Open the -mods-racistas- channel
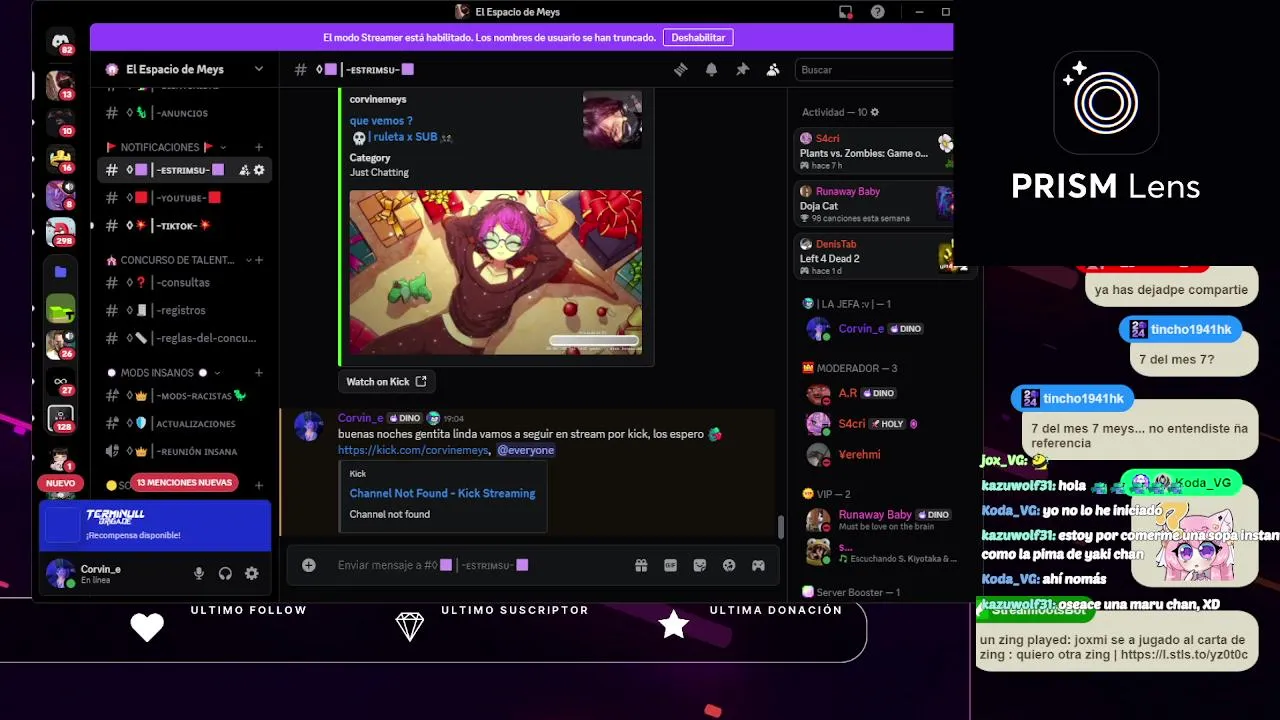This screenshot has width=1280, height=720. [184, 395]
